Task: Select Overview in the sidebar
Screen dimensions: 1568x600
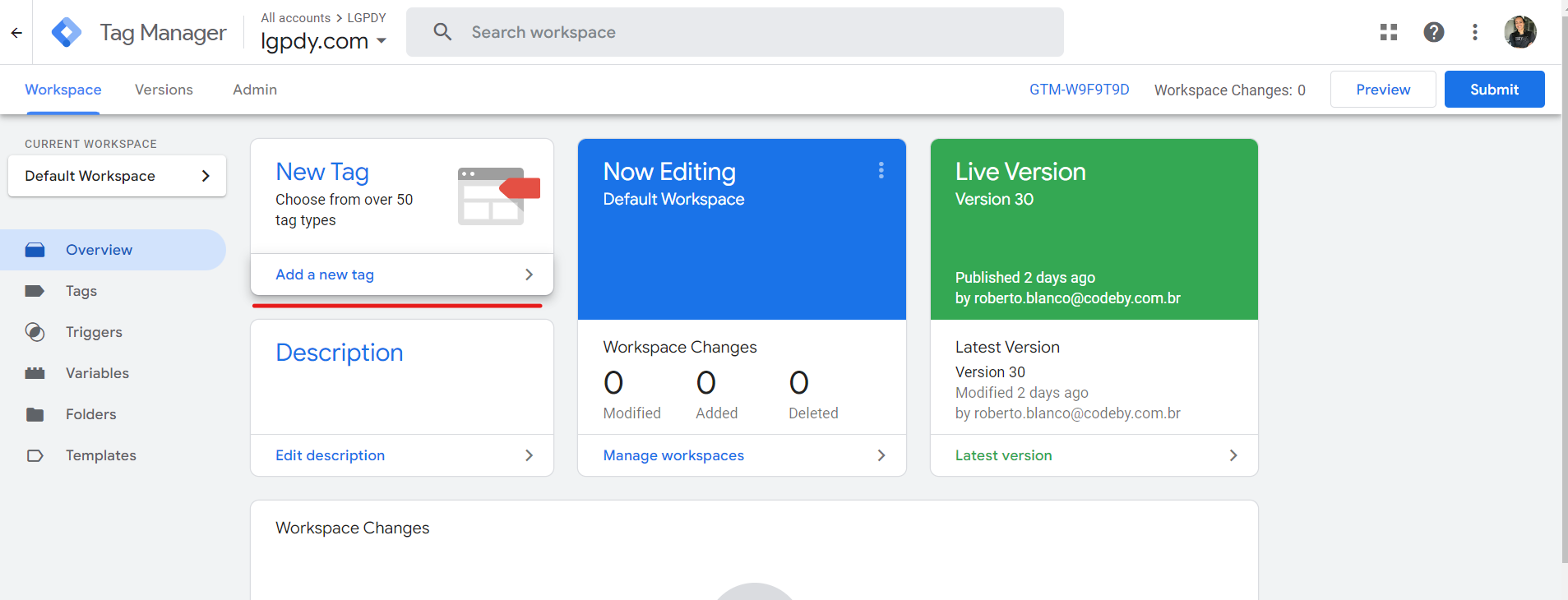Action: coord(113,250)
